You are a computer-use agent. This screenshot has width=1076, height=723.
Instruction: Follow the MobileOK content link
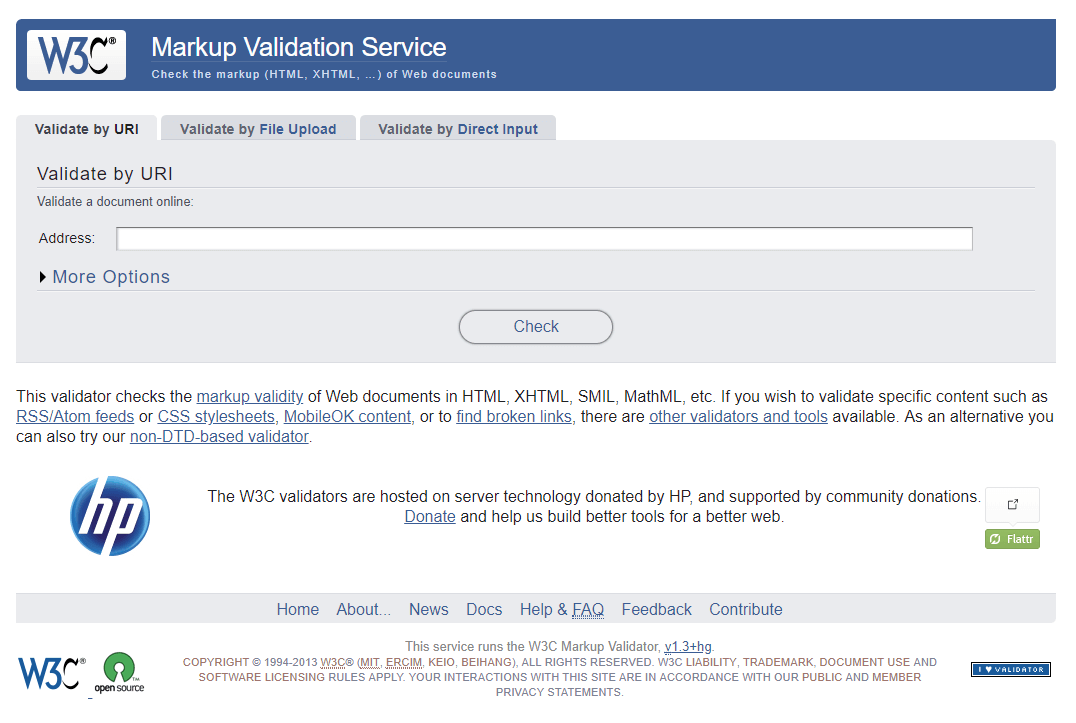(348, 416)
